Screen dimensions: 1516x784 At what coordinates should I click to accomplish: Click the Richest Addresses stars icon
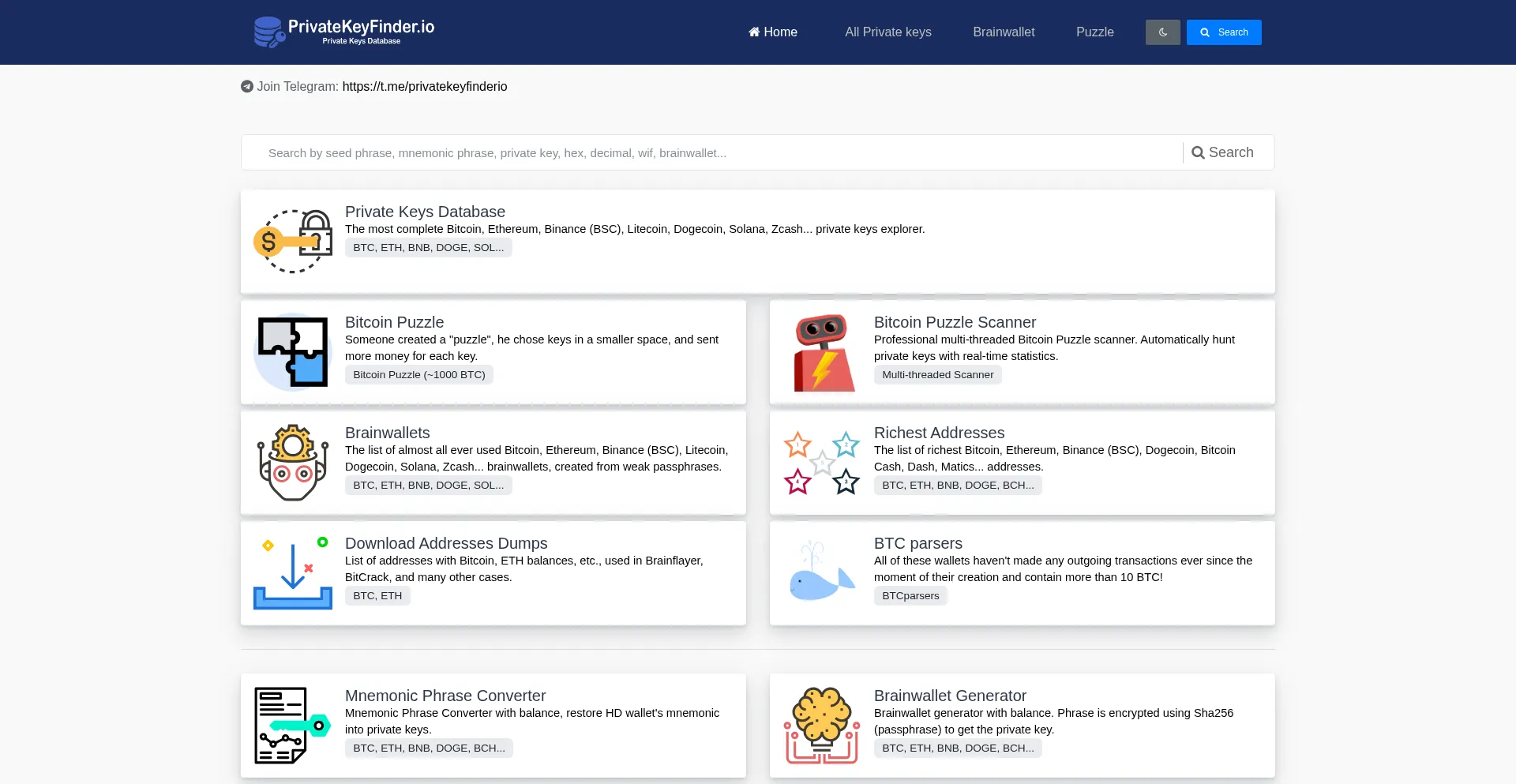[x=822, y=462]
